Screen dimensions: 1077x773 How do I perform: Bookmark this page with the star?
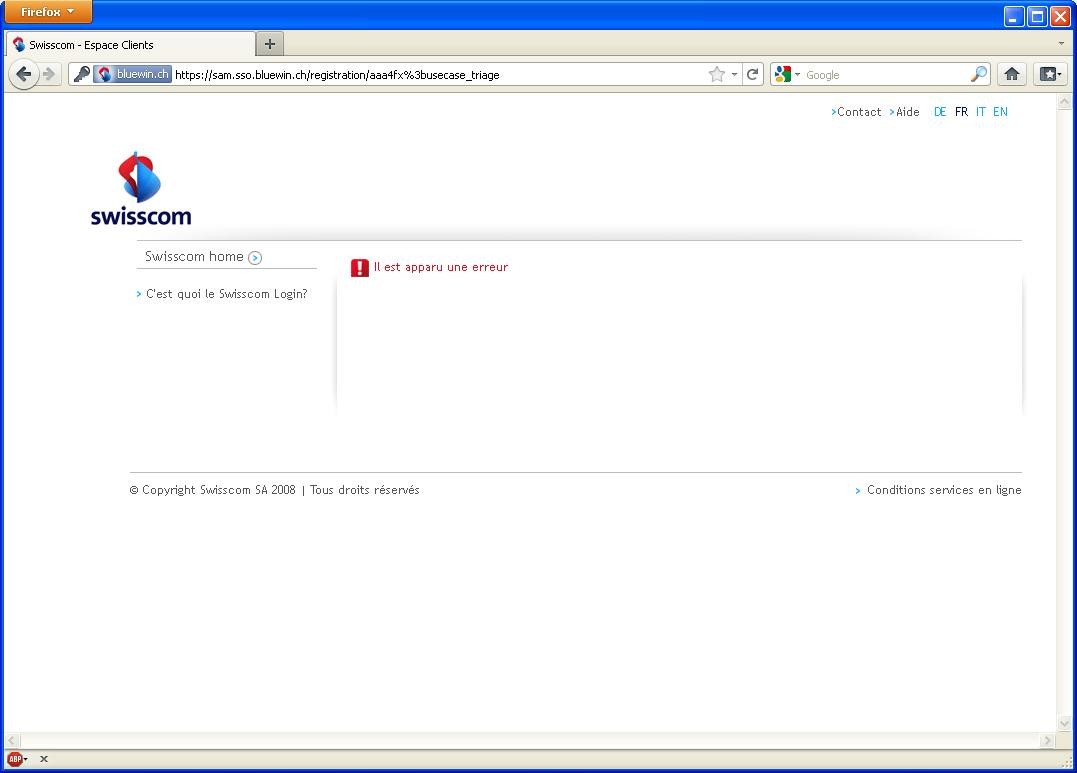716,73
